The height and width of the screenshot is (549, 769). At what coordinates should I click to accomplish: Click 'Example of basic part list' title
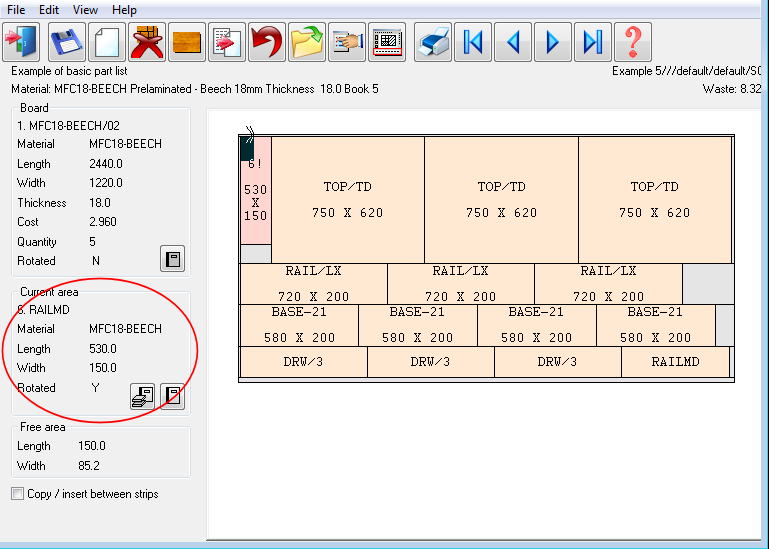tap(69, 71)
